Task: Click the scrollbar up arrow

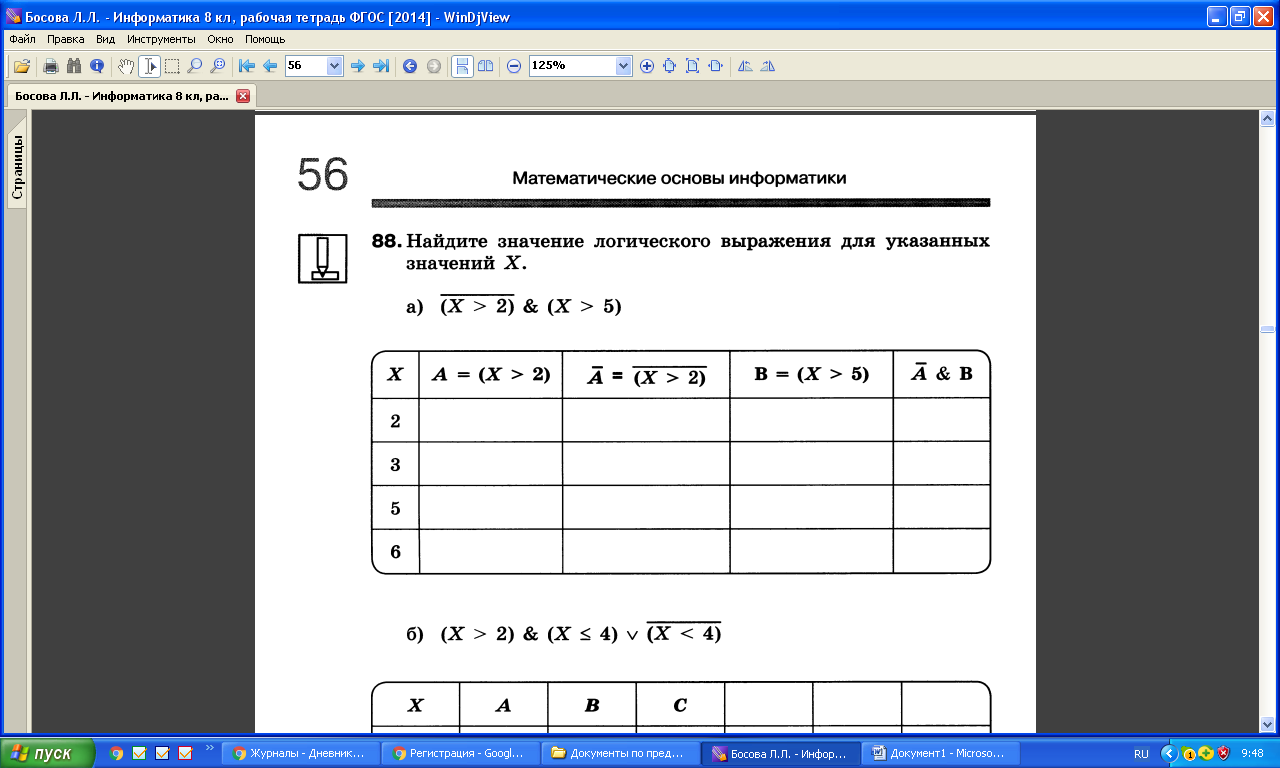Action: [x=1267, y=117]
